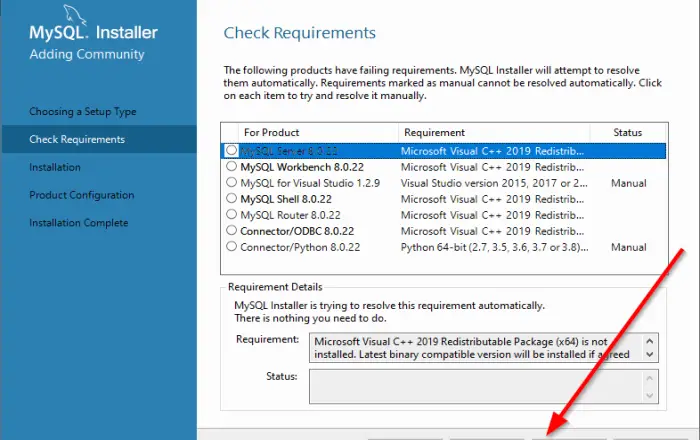Open the Installation step in the sidebar
Screen dimensions: 700x440
click(55, 167)
